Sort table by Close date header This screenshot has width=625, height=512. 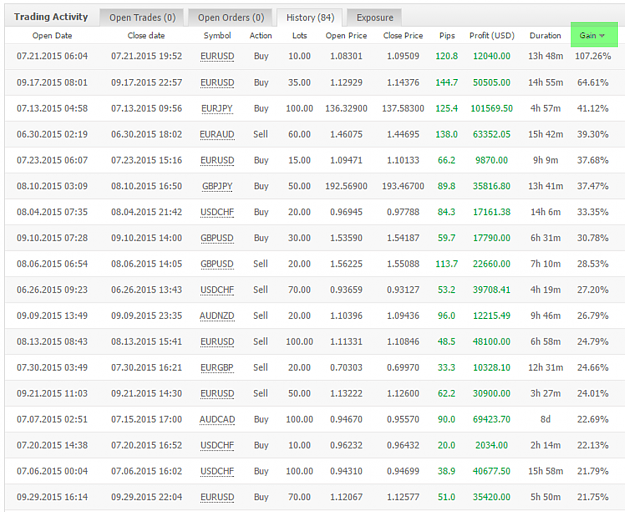click(x=146, y=35)
